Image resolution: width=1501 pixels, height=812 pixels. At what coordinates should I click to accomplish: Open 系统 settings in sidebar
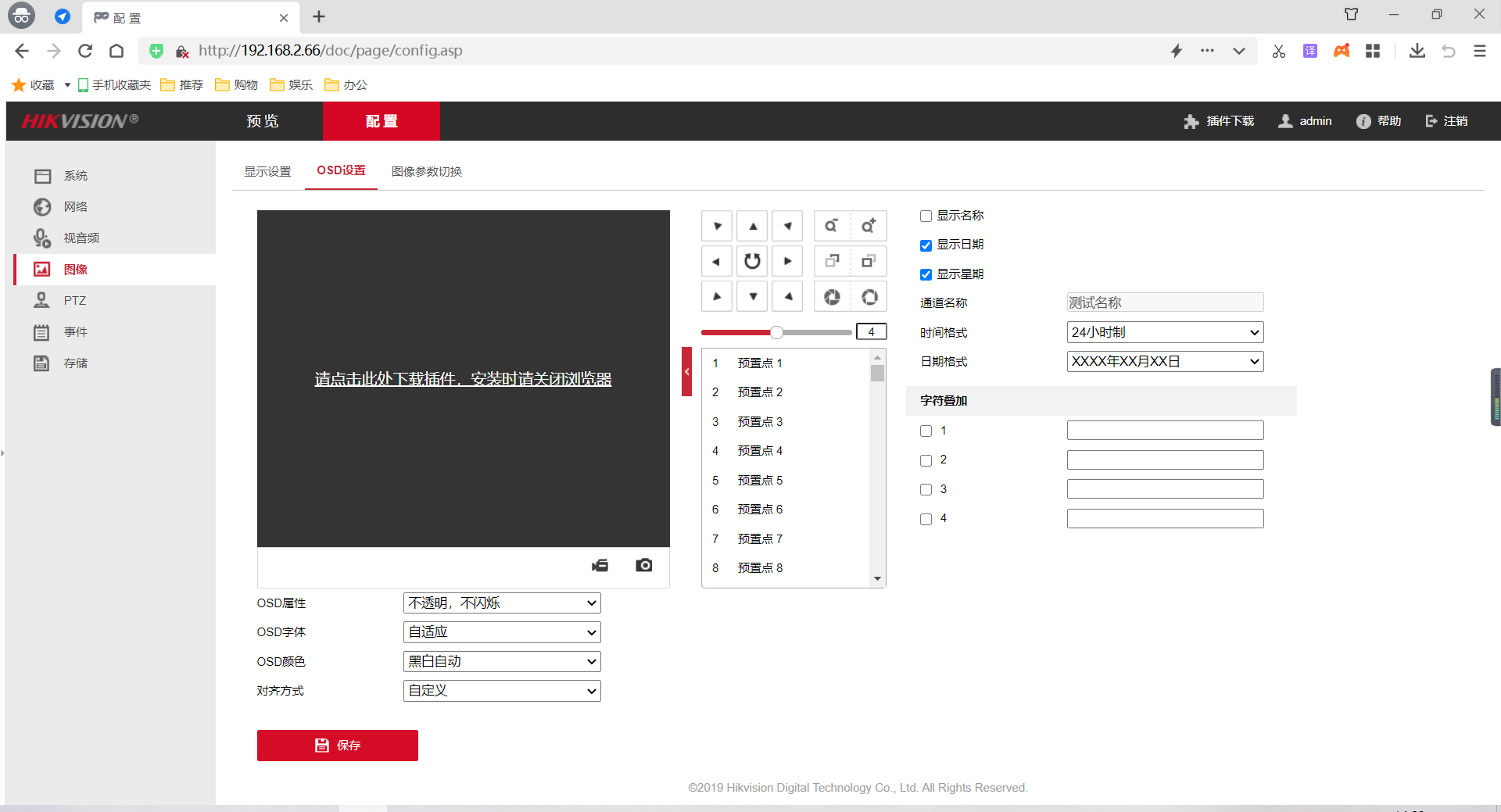75,176
